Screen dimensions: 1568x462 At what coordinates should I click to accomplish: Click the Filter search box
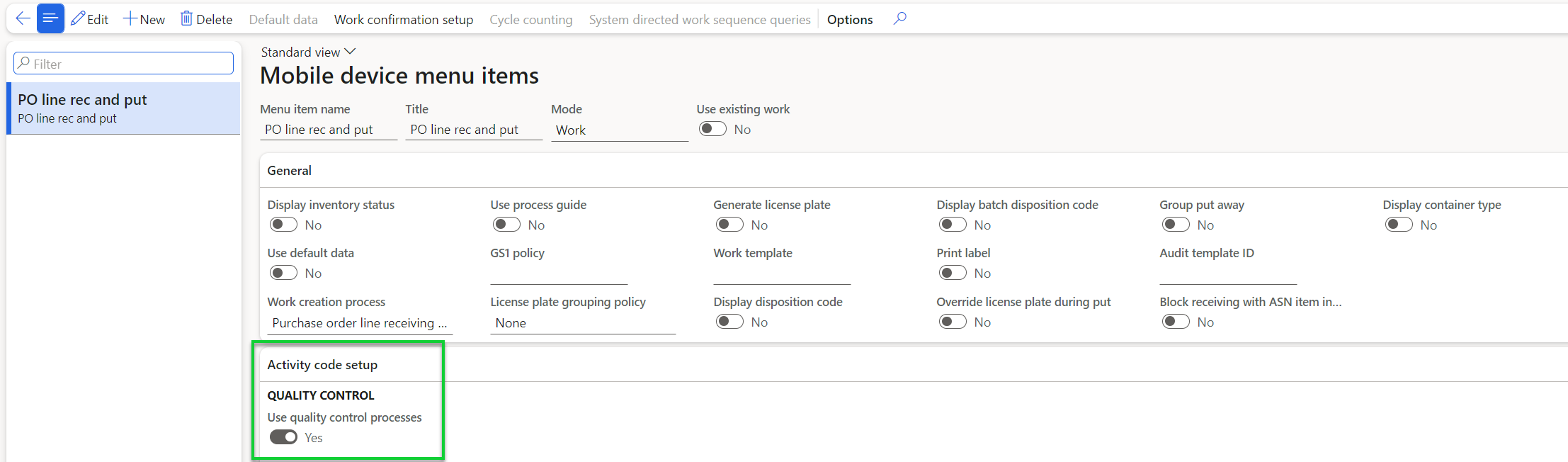[x=123, y=63]
